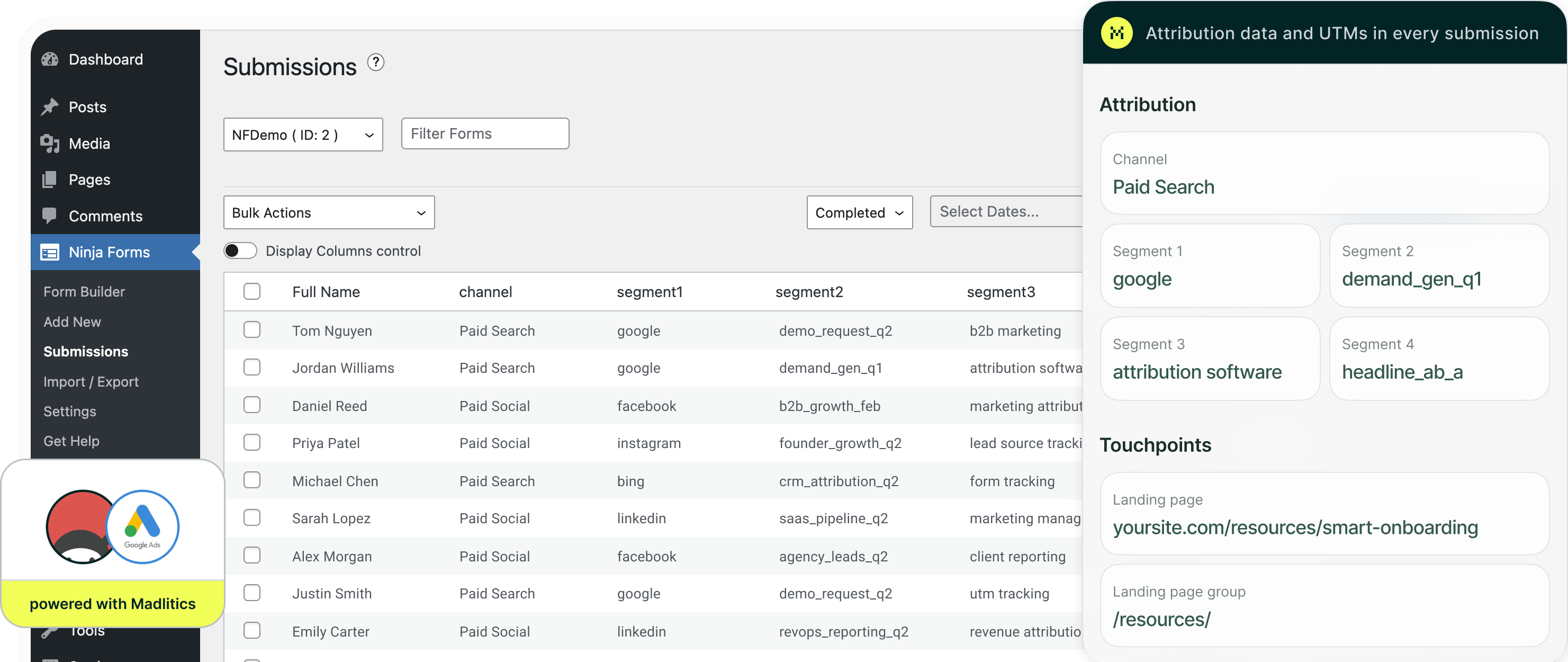Click the segment1 column header

pos(650,292)
